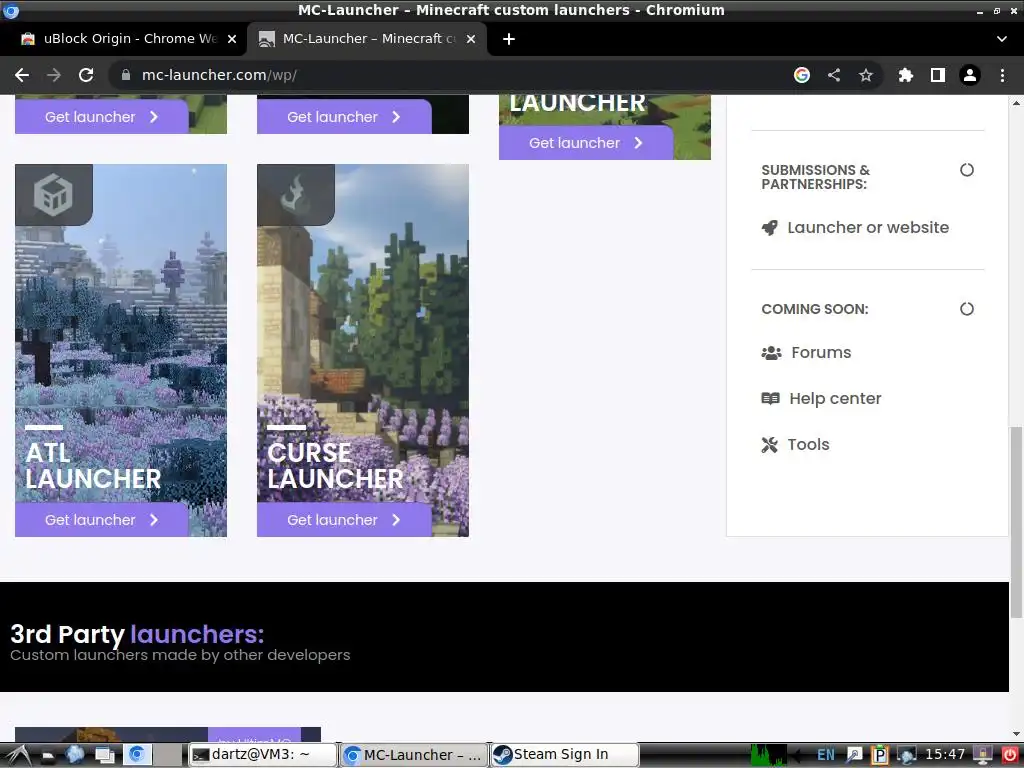The height and width of the screenshot is (768, 1024).
Task: Click the red power button in tray
Action: 1010,755
